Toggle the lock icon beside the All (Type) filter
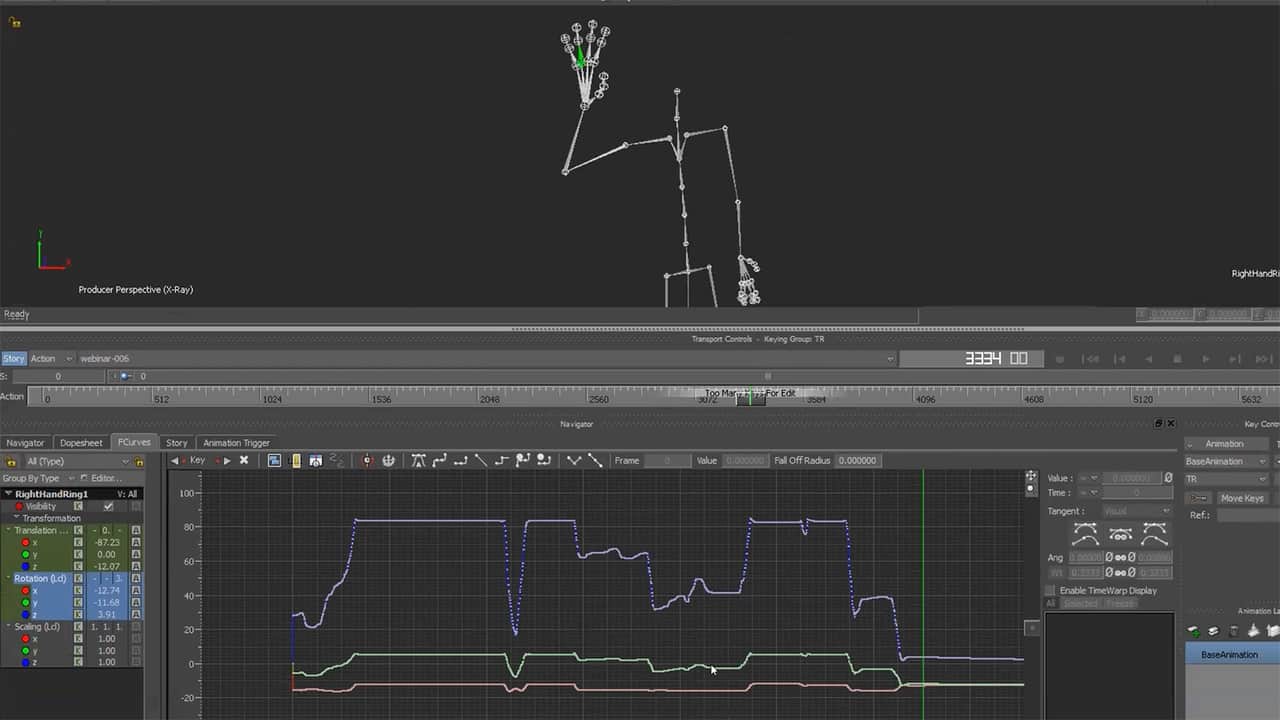 click(12, 461)
